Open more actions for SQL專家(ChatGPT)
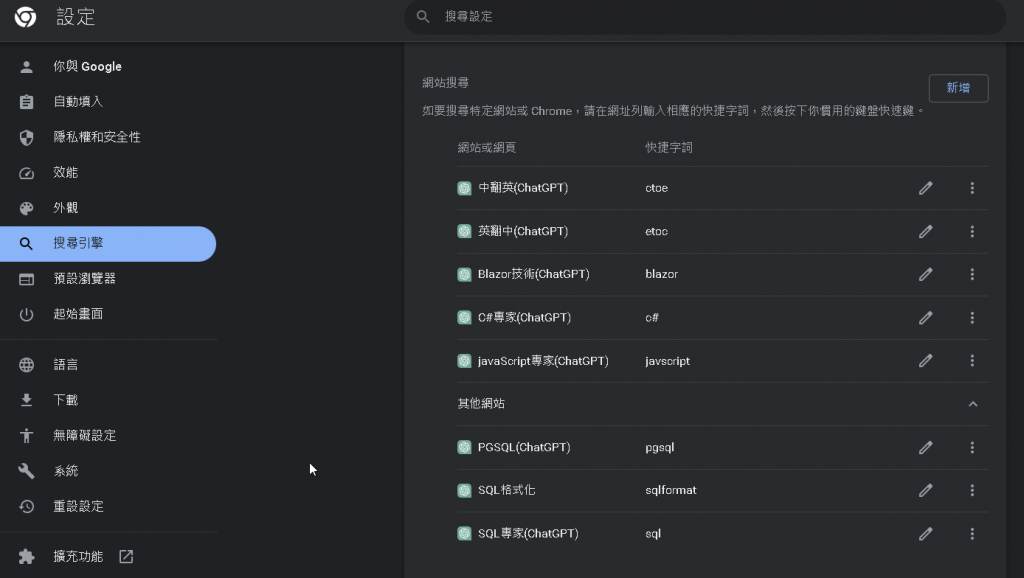 tap(972, 534)
